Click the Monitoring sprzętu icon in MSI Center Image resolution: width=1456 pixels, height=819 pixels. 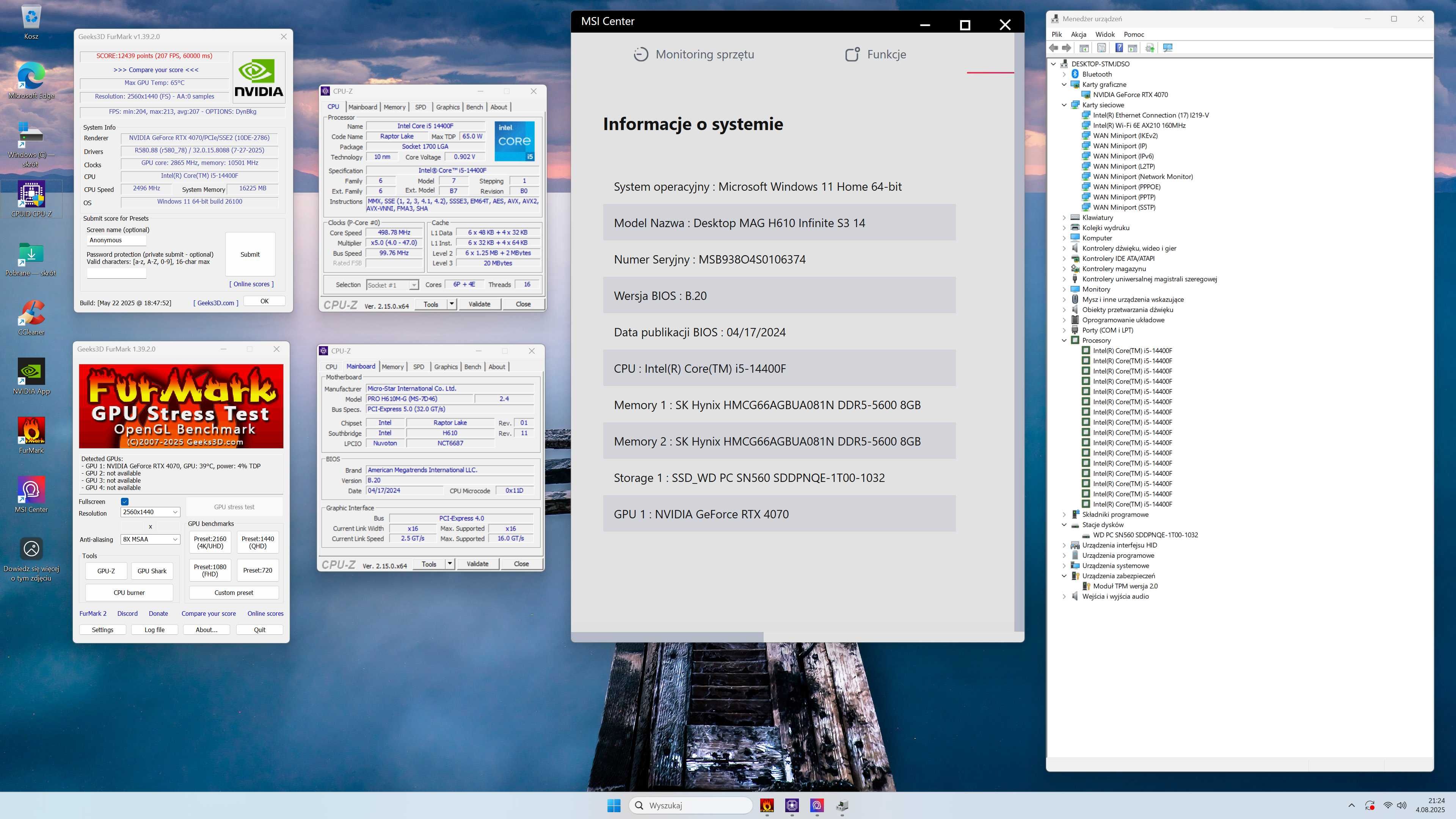click(x=640, y=54)
